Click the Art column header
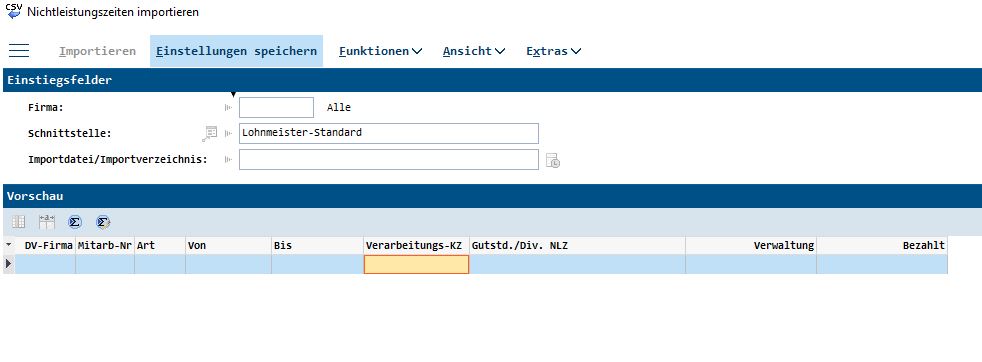982x362 pixels. (160, 246)
